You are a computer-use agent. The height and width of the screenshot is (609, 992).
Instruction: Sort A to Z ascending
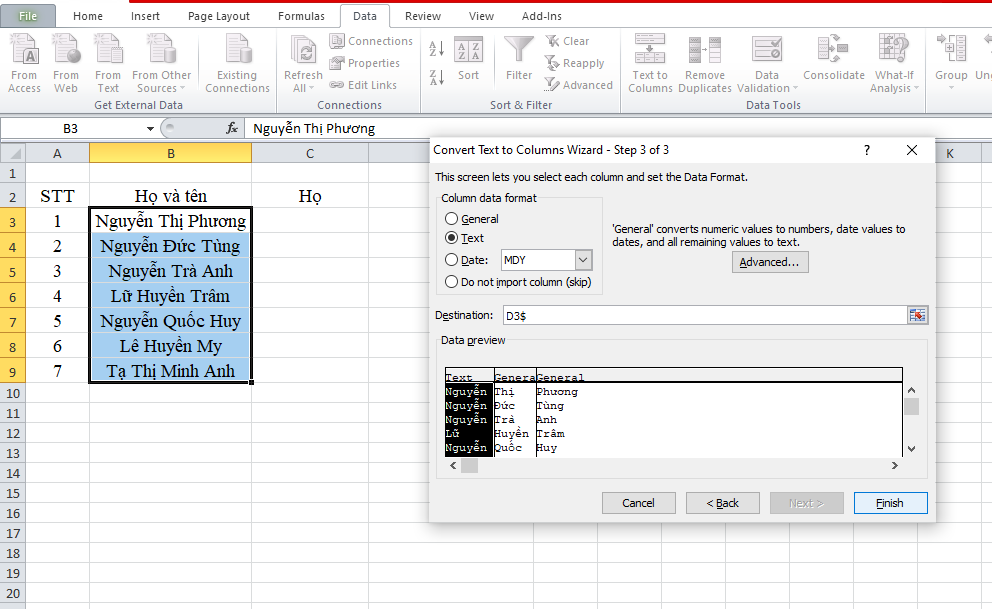(x=437, y=48)
